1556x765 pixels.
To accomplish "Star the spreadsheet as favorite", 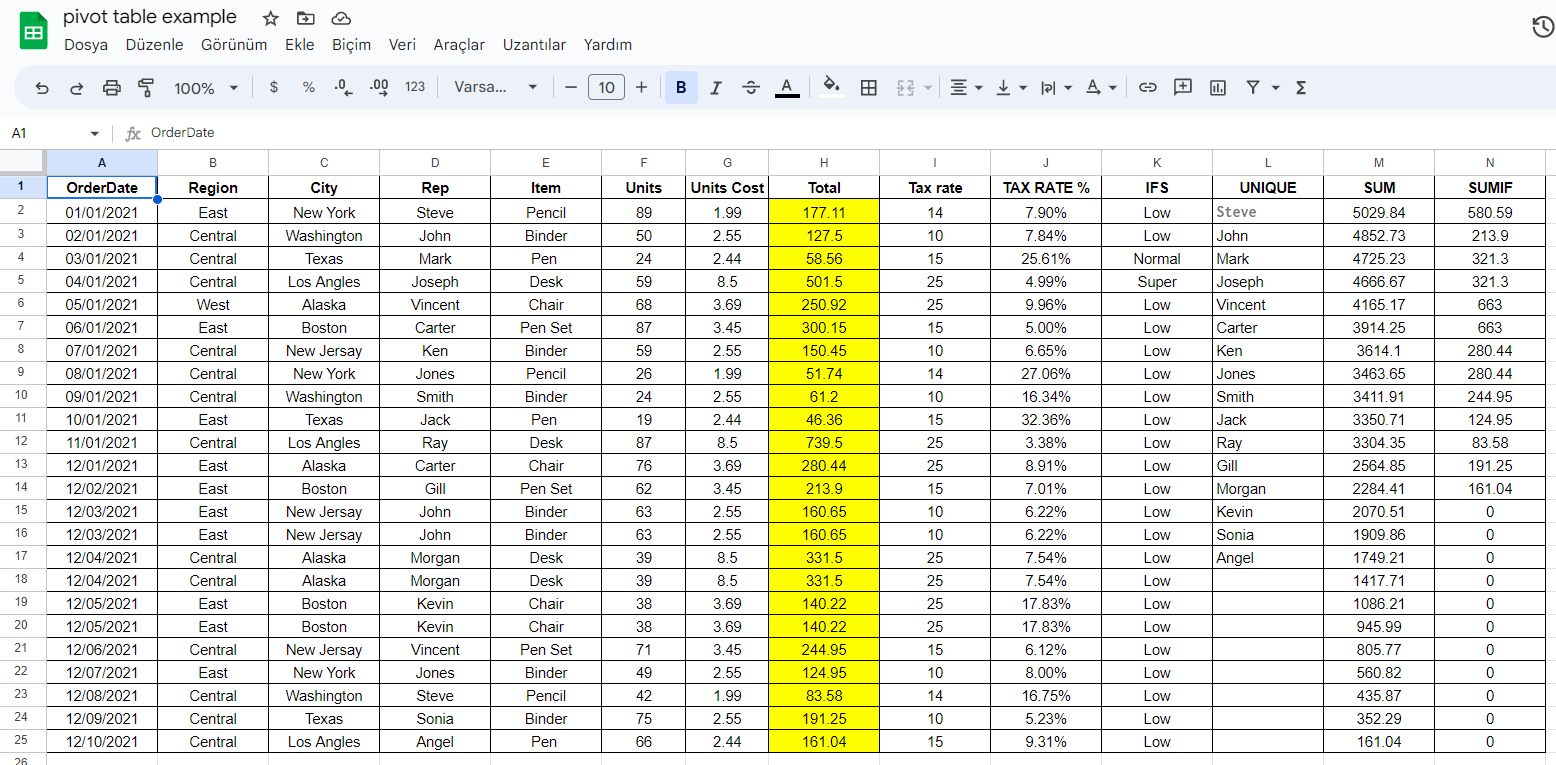I will tap(270, 17).
